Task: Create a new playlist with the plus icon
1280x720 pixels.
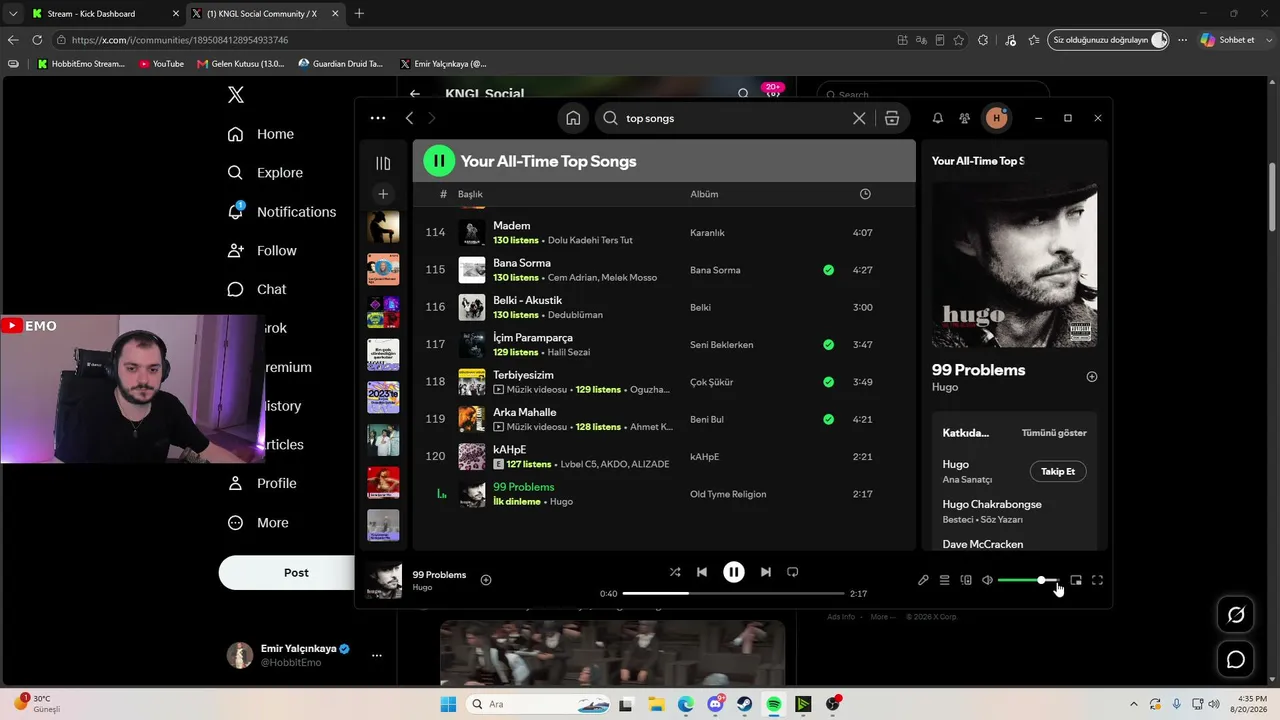Action: tap(383, 194)
